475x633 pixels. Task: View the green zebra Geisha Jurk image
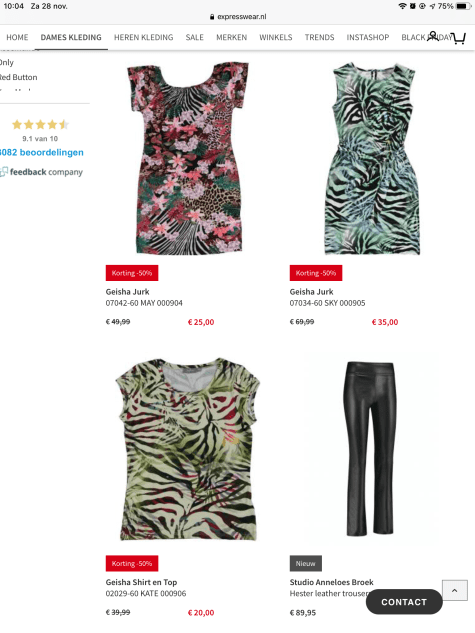[372, 159]
